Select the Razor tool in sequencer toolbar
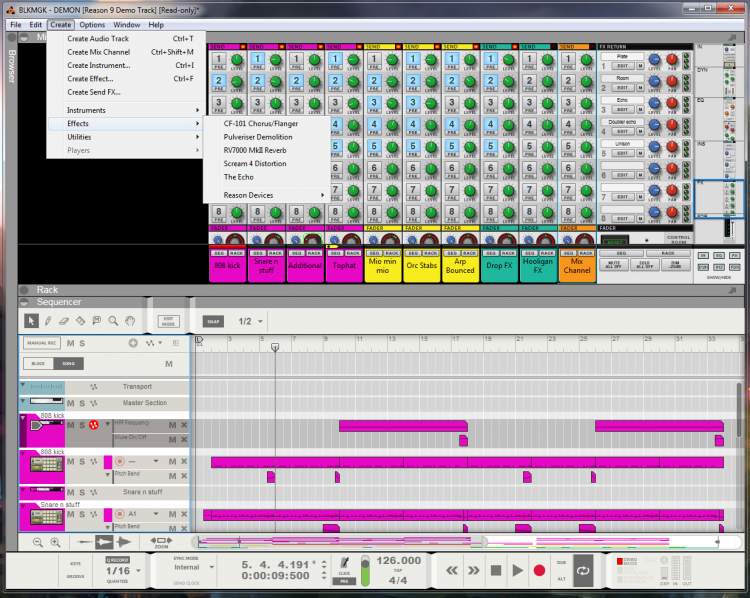 [x=80, y=321]
